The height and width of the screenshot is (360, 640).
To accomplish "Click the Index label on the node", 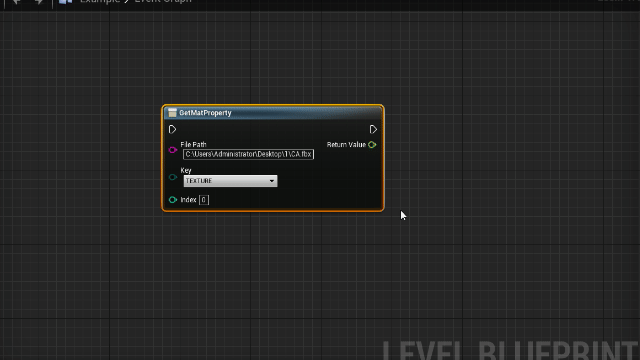I will click(x=188, y=200).
